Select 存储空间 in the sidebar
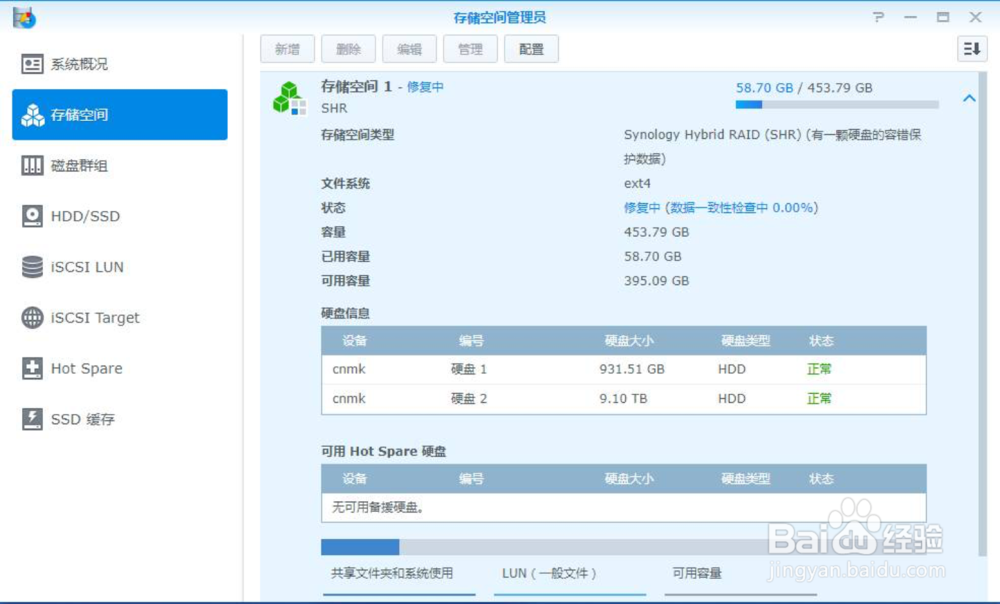The width and height of the screenshot is (1000, 604). tap(120, 115)
